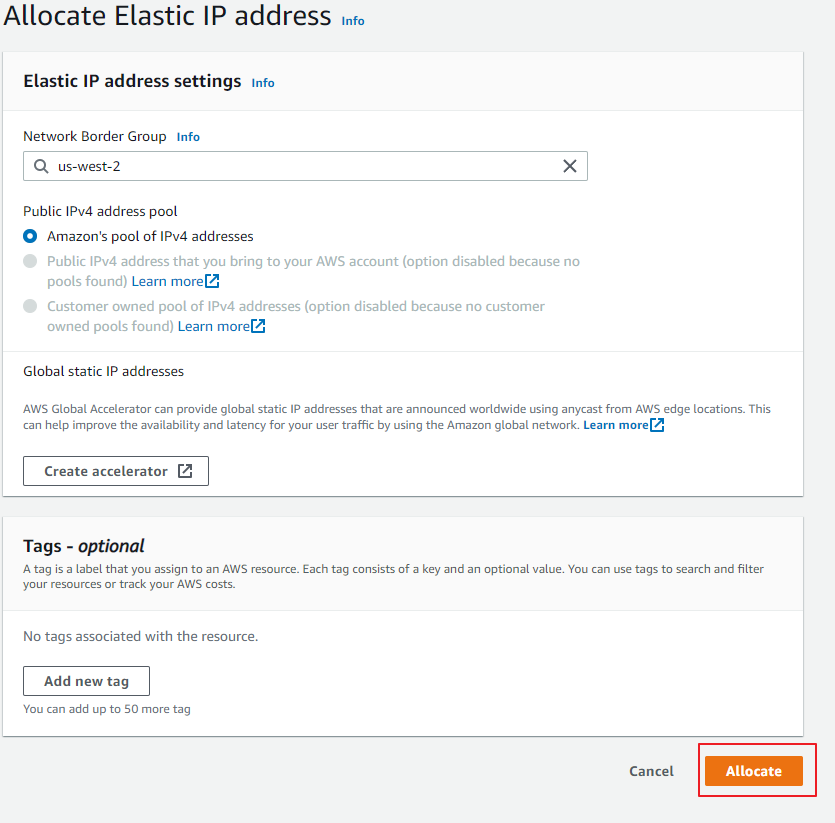Click external link icon after Global Accelerator Learn more
This screenshot has height=823, width=835.
tap(657, 425)
